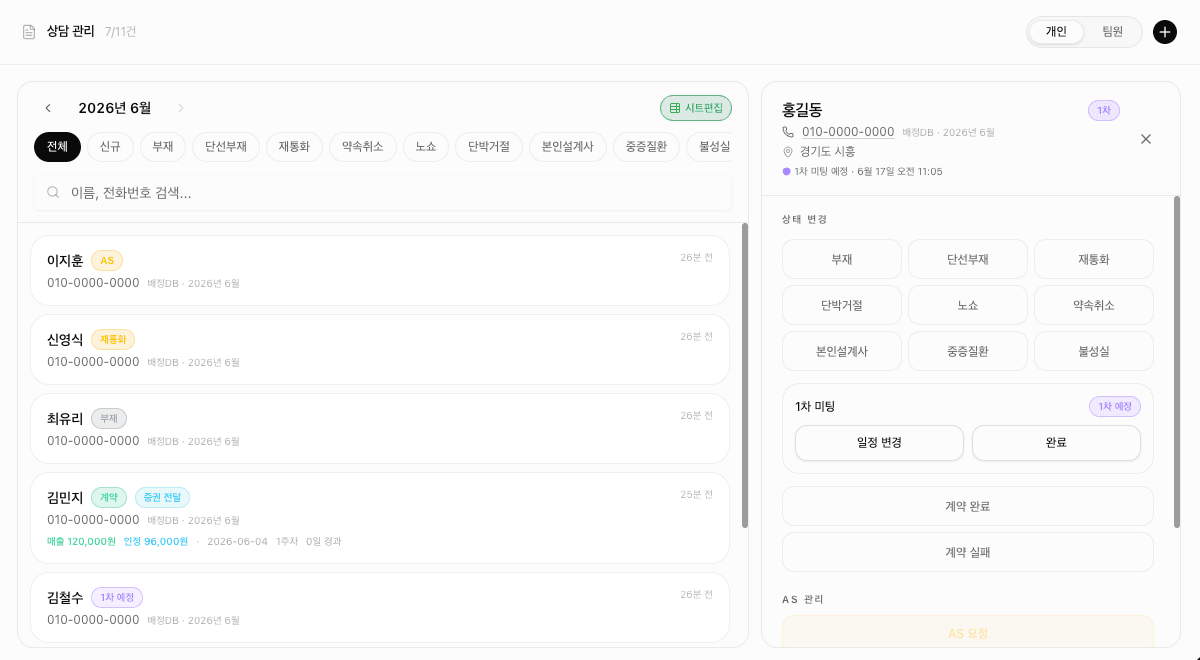Focus the name and phone search field
1200x660 pixels.
tap(383, 192)
